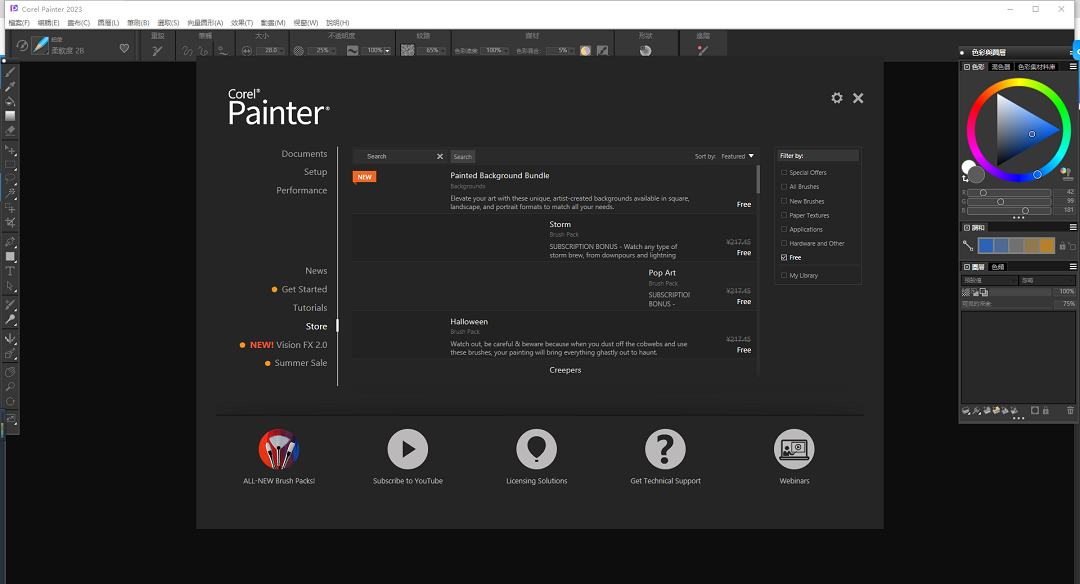This screenshot has width=1080, height=584.
Task: Enable the Special Offers filter checkbox
Action: [784, 173]
